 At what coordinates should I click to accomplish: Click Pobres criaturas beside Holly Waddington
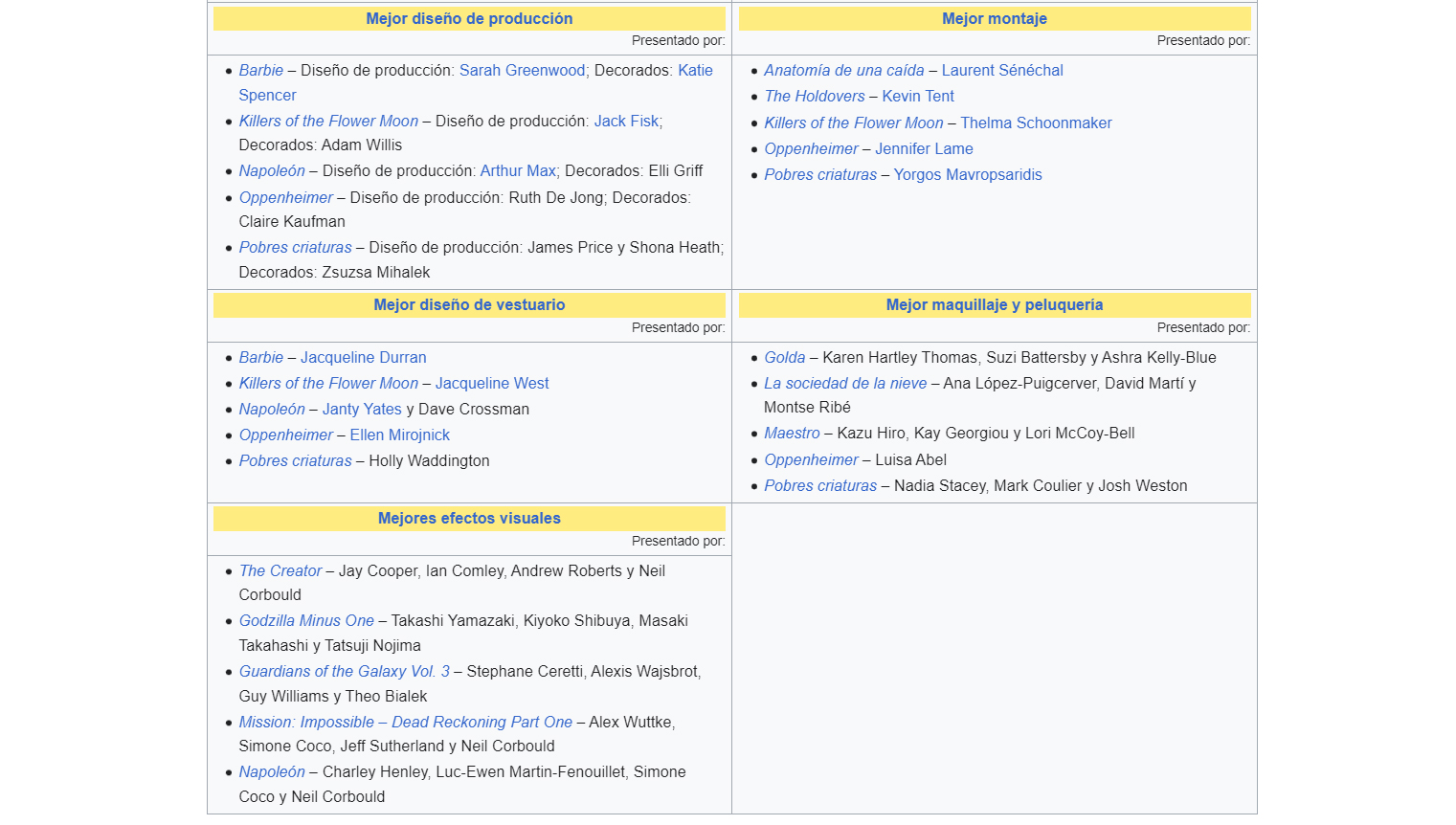pos(296,460)
